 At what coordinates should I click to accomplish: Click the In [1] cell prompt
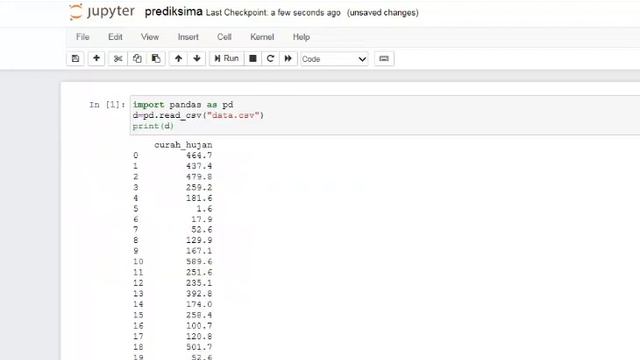pyautogui.click(x=107, y=105)
